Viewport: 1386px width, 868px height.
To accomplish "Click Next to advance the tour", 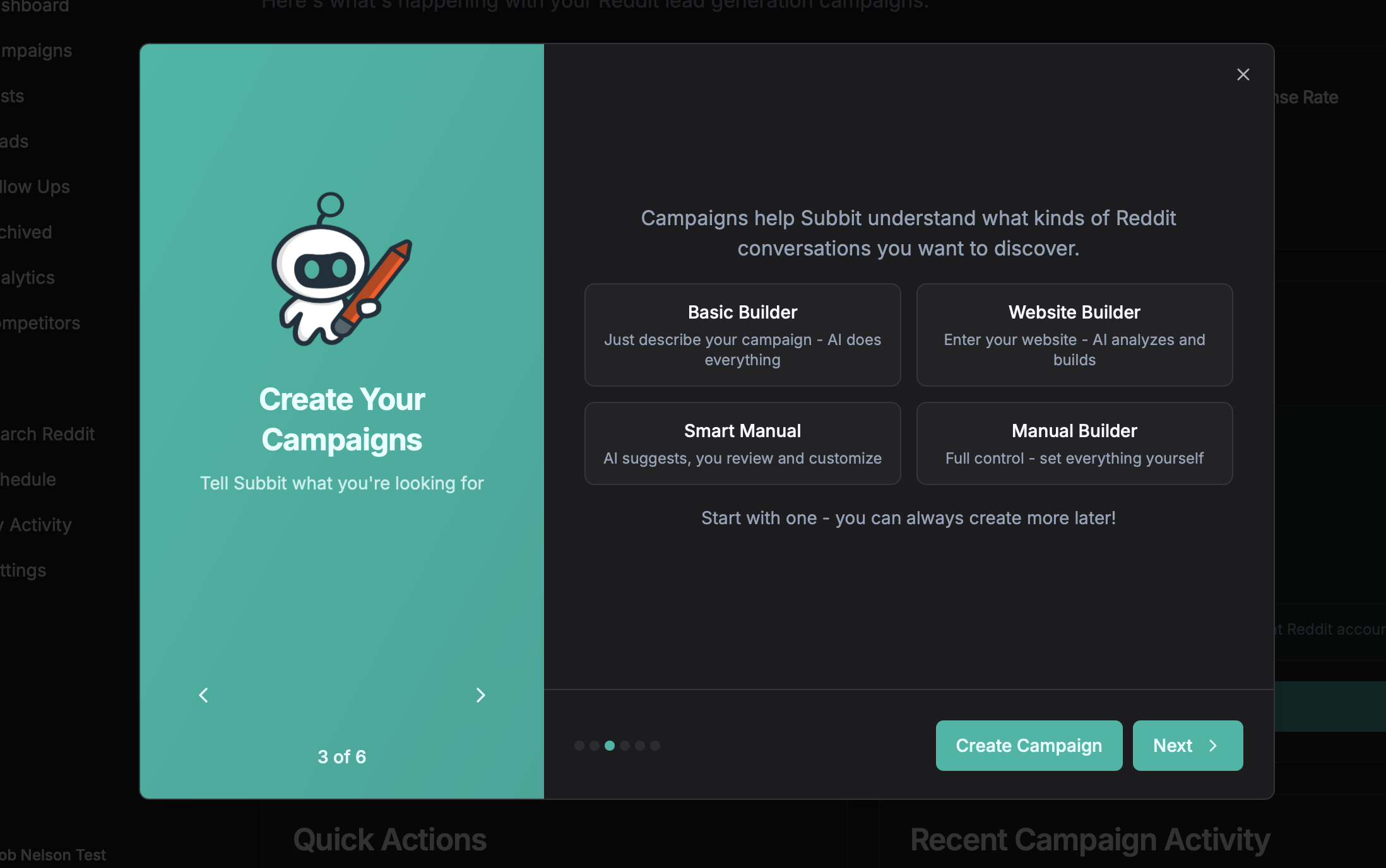I will pos(1187,746).
